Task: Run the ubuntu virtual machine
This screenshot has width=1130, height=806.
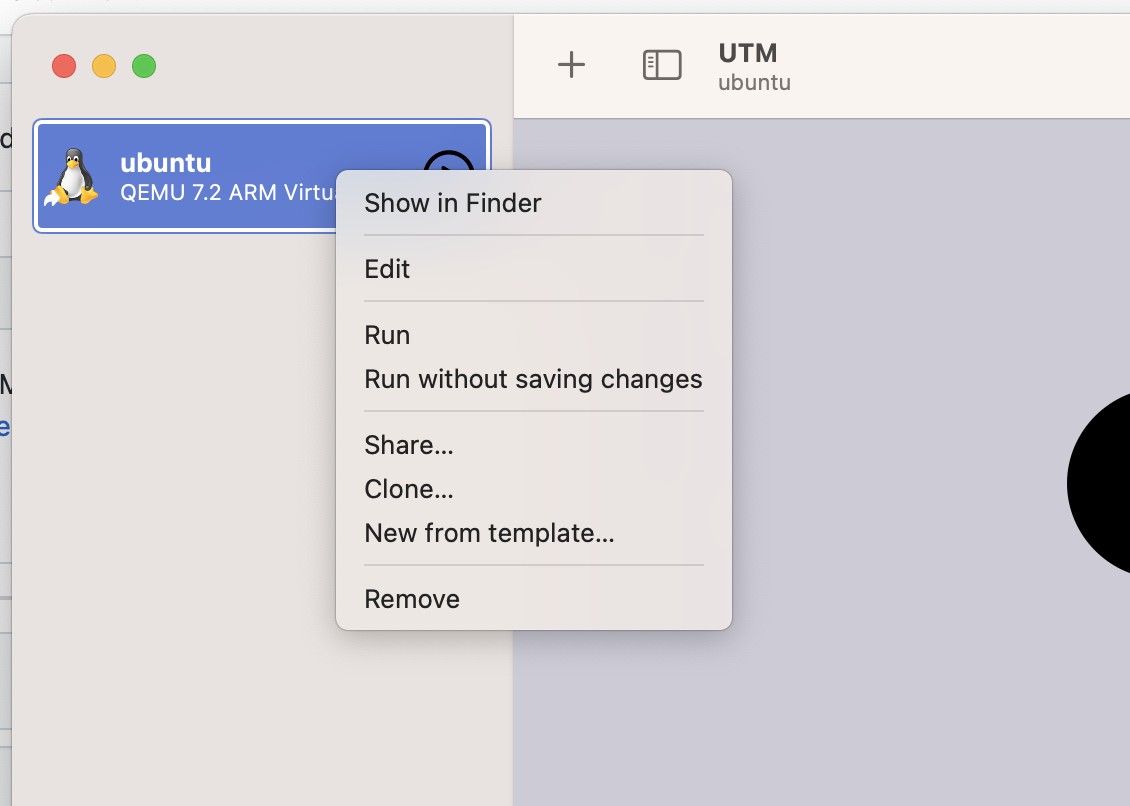Action: point(387,335)
